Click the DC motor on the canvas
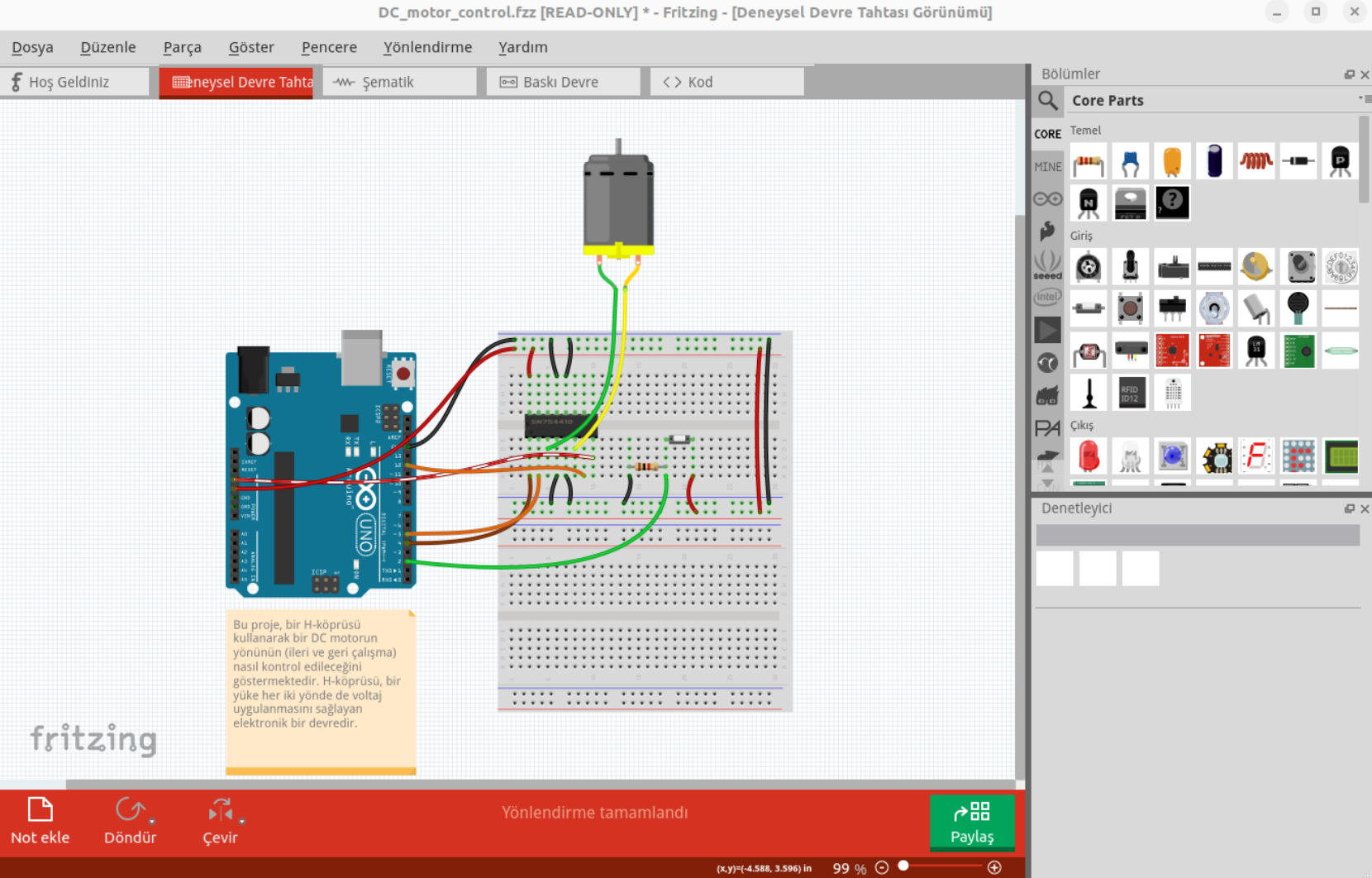Image resolution: width=1372 pixels, height=878 pixels. click(x=618, y=203)
